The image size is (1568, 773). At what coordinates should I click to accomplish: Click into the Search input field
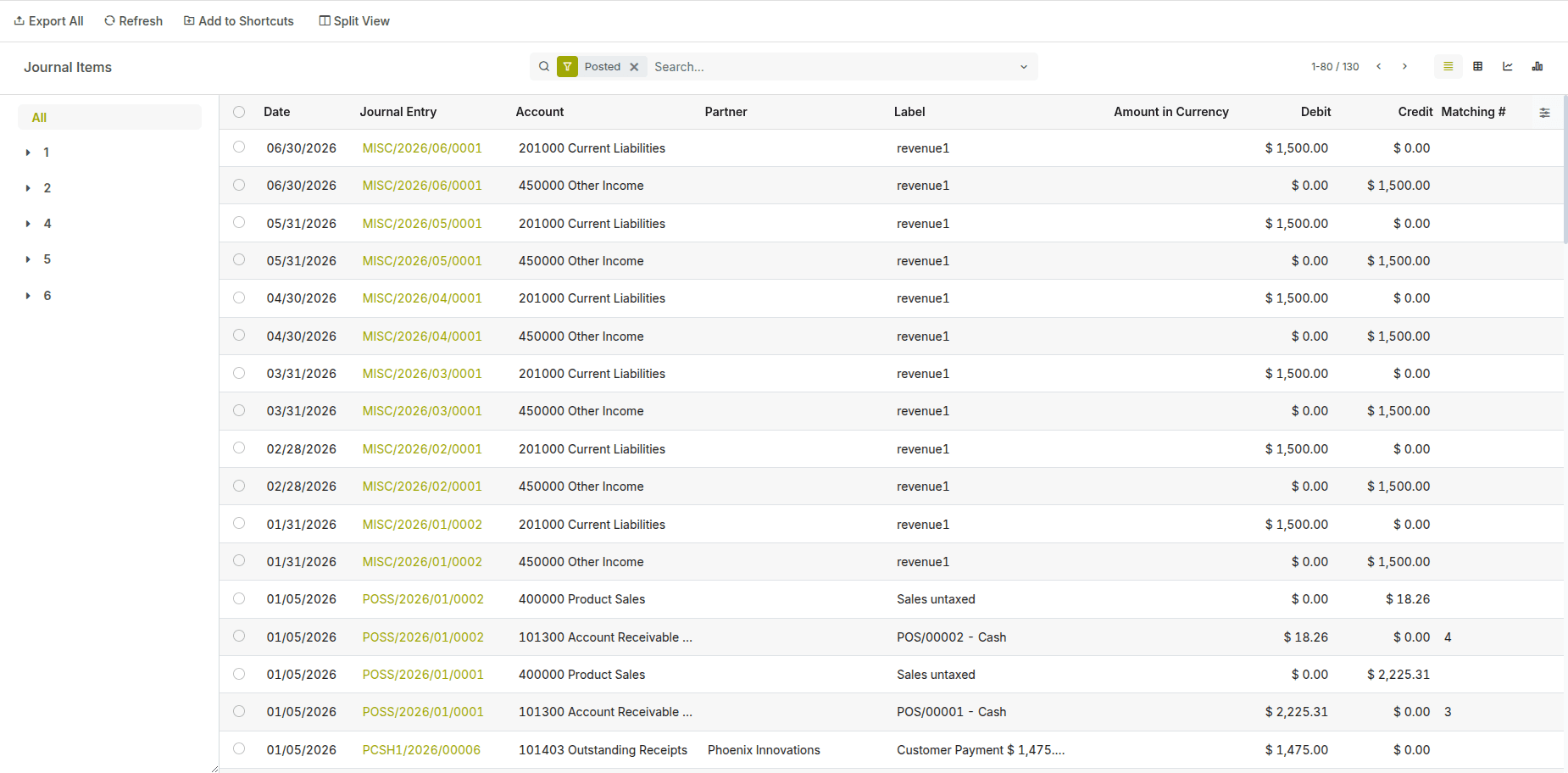pos(831,67)
